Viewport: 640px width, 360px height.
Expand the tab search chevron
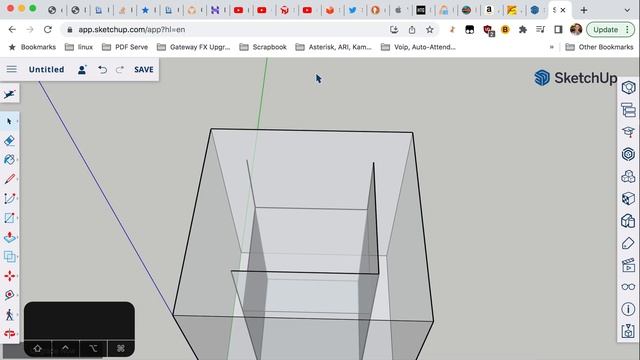(627, 10)
